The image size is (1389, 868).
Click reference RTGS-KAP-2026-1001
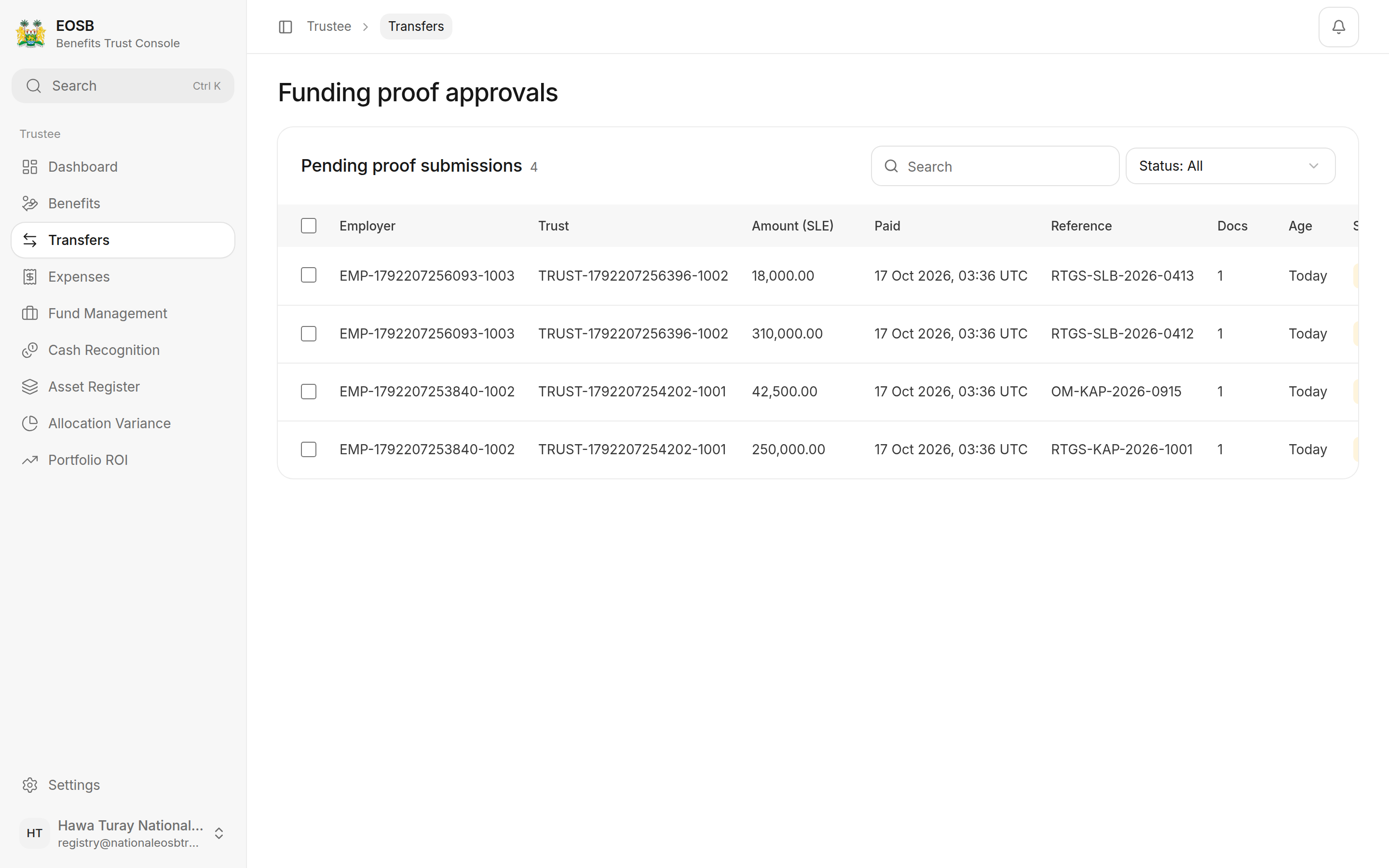[x=1121, y=449]
